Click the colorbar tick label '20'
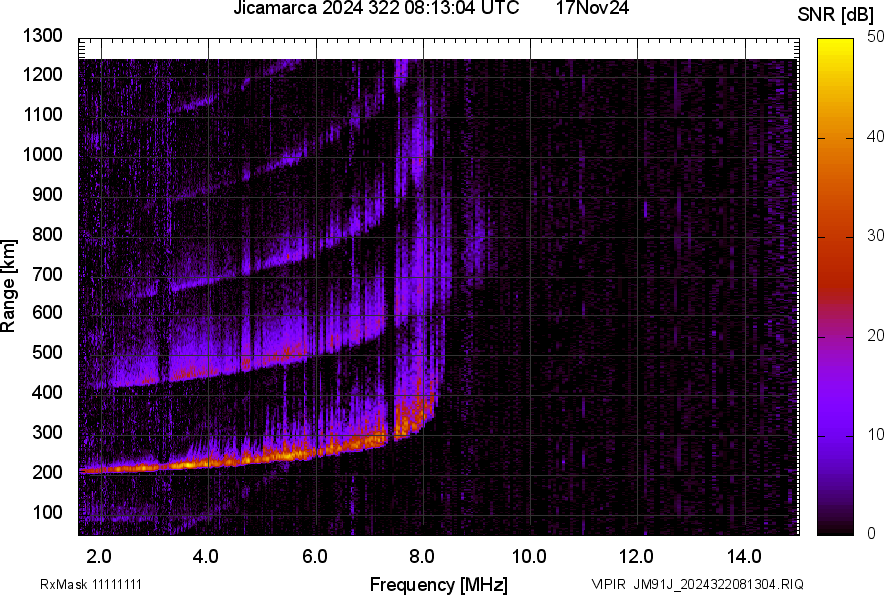 click(875, 336)
